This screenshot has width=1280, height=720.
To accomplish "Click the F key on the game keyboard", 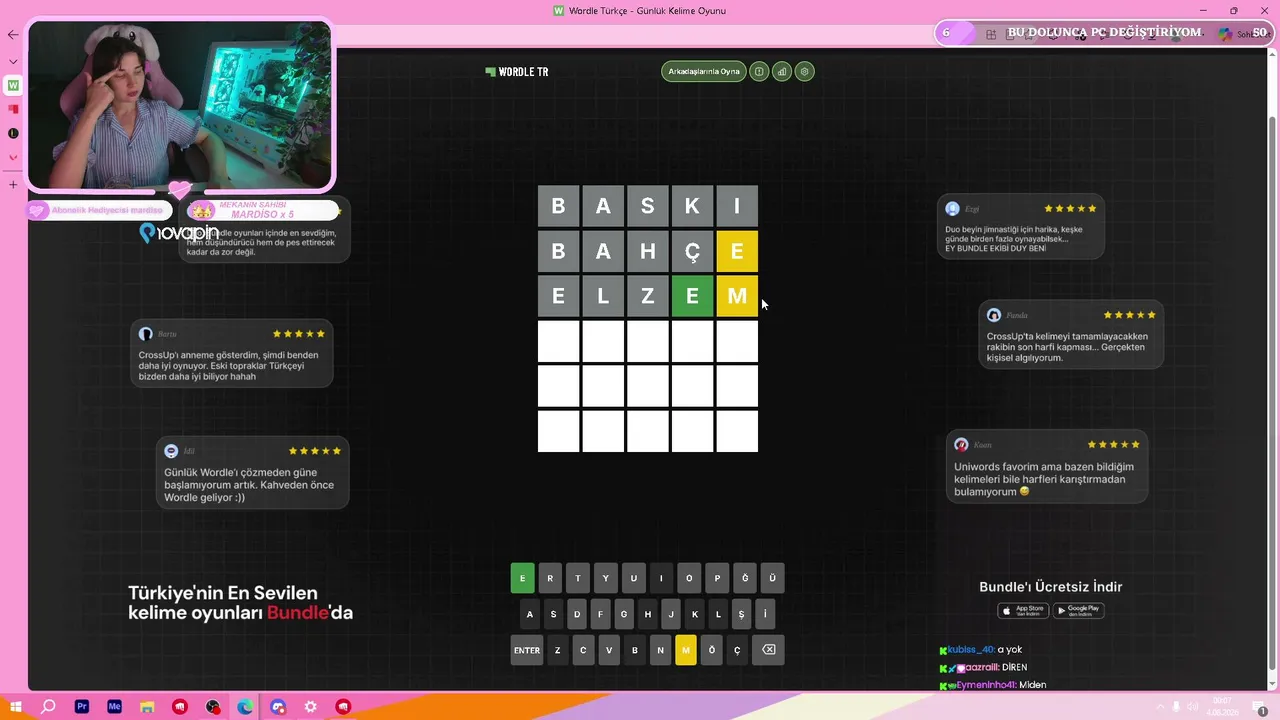I will coord(600,614).
